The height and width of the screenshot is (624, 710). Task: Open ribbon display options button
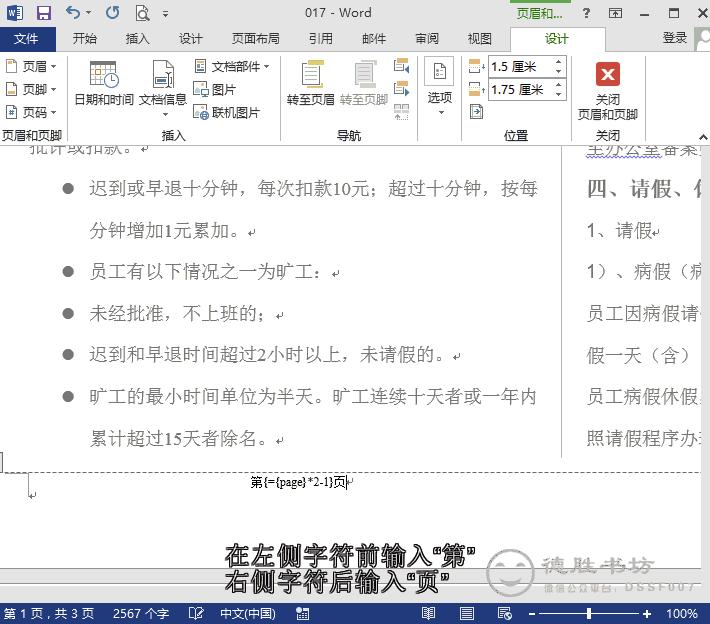(x=615, y=13)
